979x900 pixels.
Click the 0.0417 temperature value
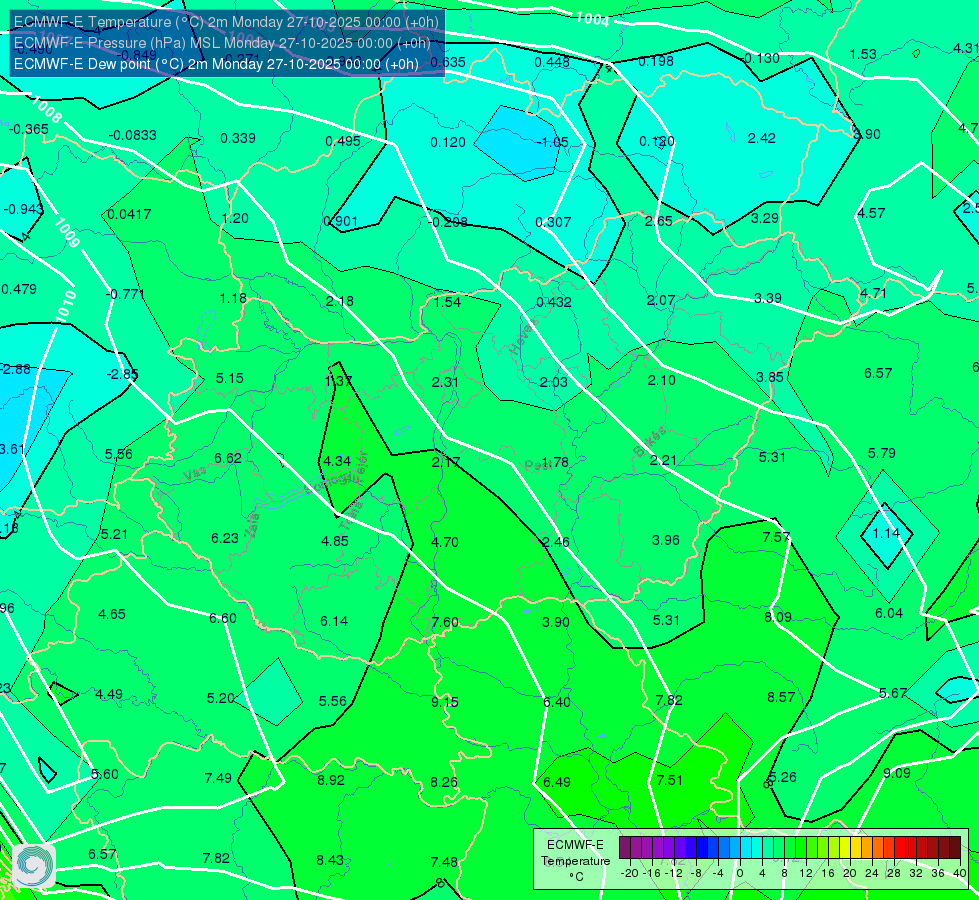click(x=129, y=215)
